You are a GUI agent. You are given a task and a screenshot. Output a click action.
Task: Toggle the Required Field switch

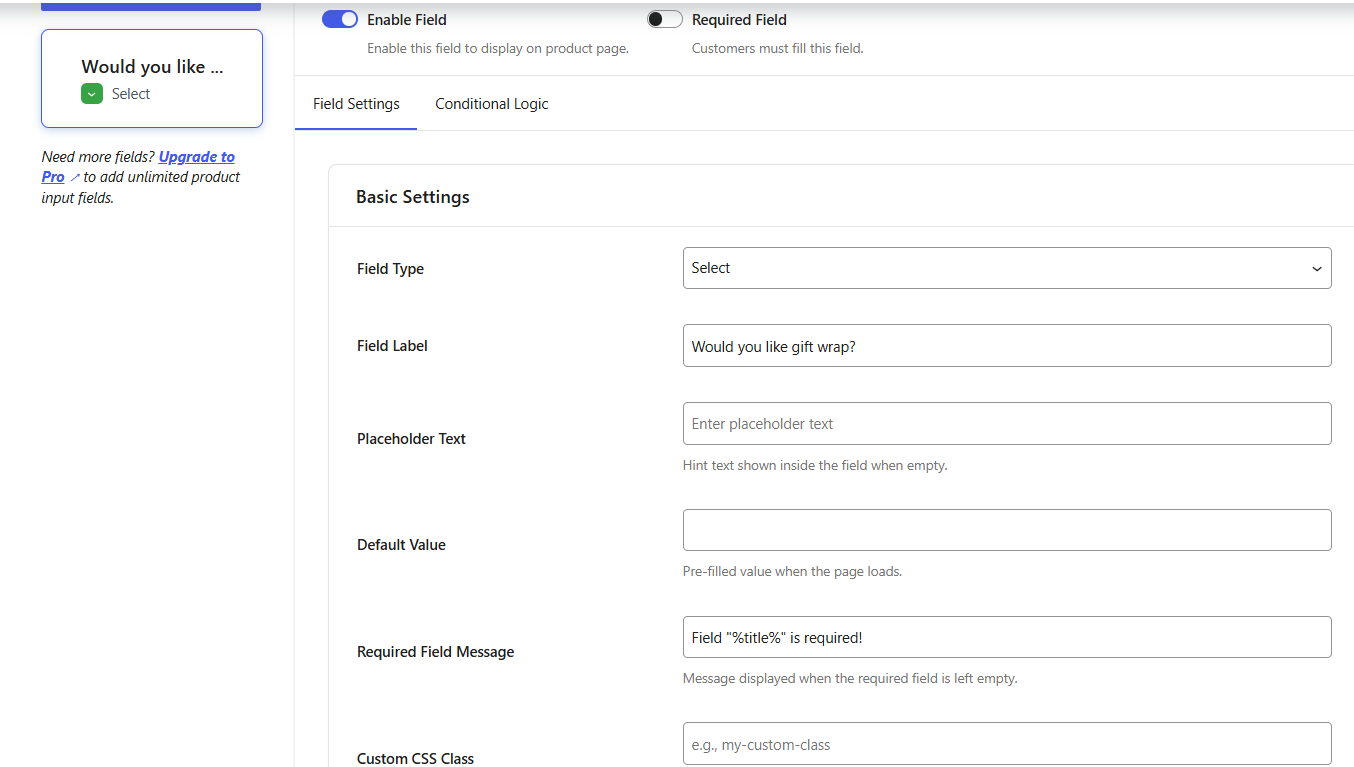click(x=665, y=19)
